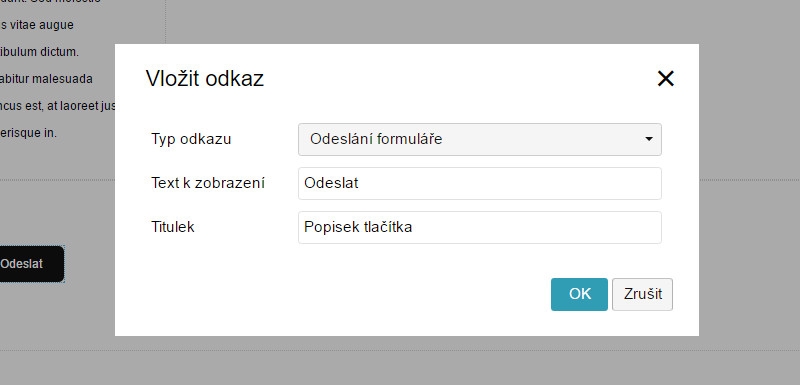Focus the Titulek input field

[480, 227]
